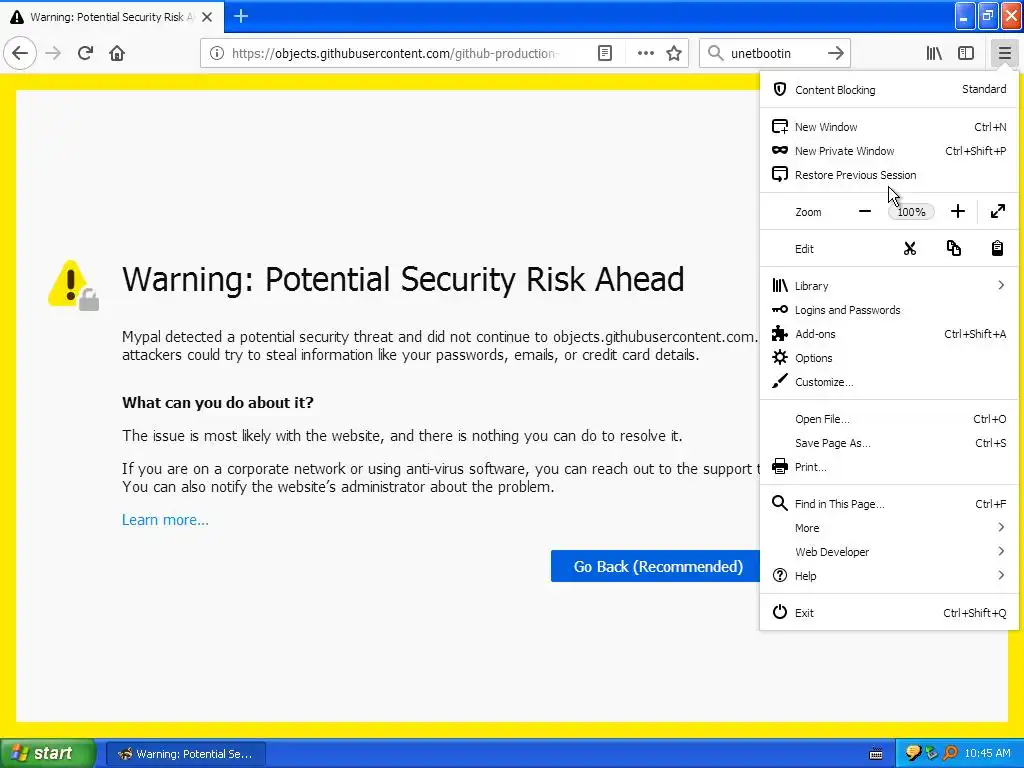
Task: Reset zoom at 100% label
Action: (911, 212)
